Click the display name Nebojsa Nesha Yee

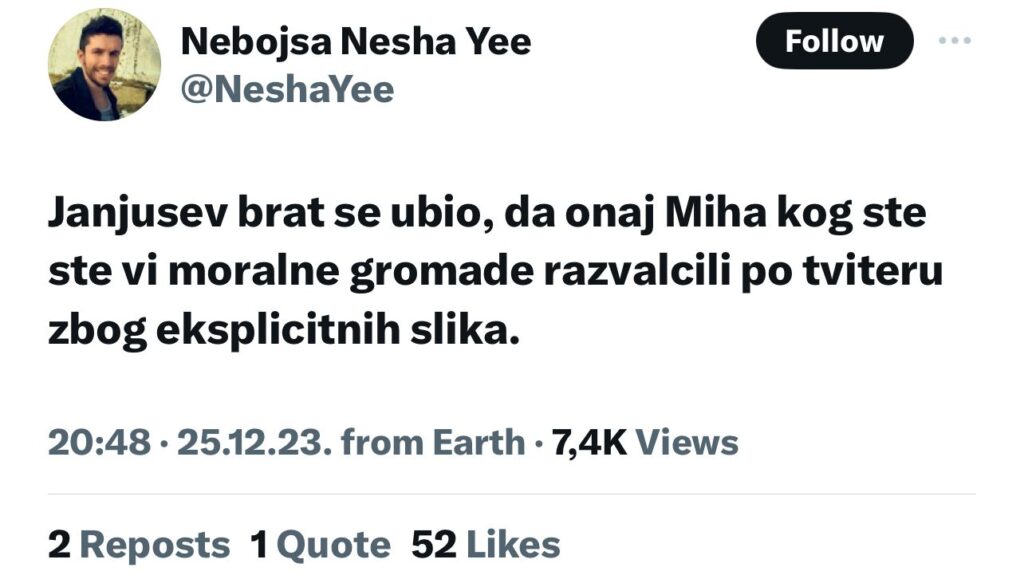click(x=355, y=41)
